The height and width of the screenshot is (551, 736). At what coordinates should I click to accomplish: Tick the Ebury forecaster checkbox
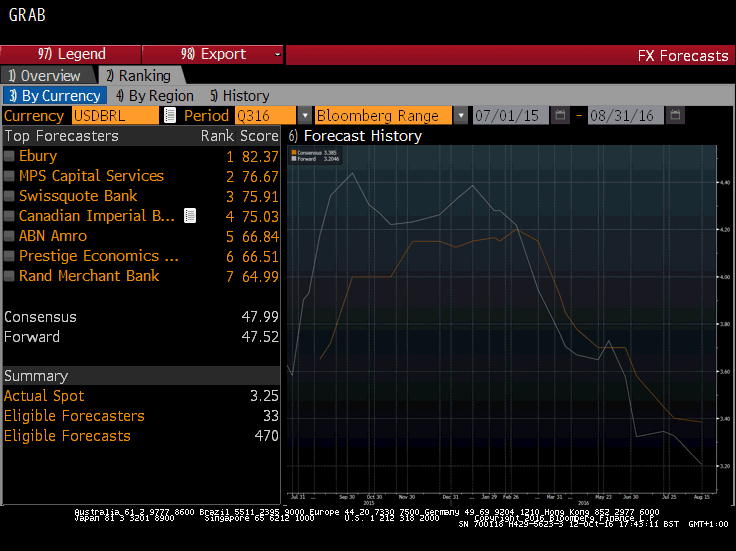tap(9, 156)
